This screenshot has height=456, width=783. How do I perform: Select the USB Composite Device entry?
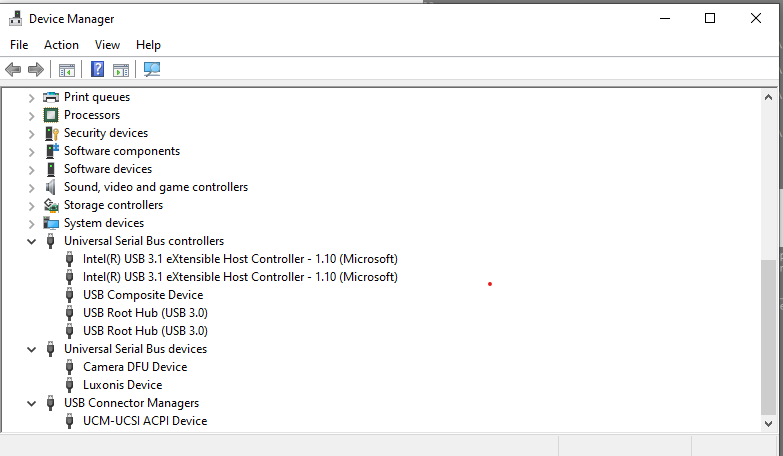point(142,295)
